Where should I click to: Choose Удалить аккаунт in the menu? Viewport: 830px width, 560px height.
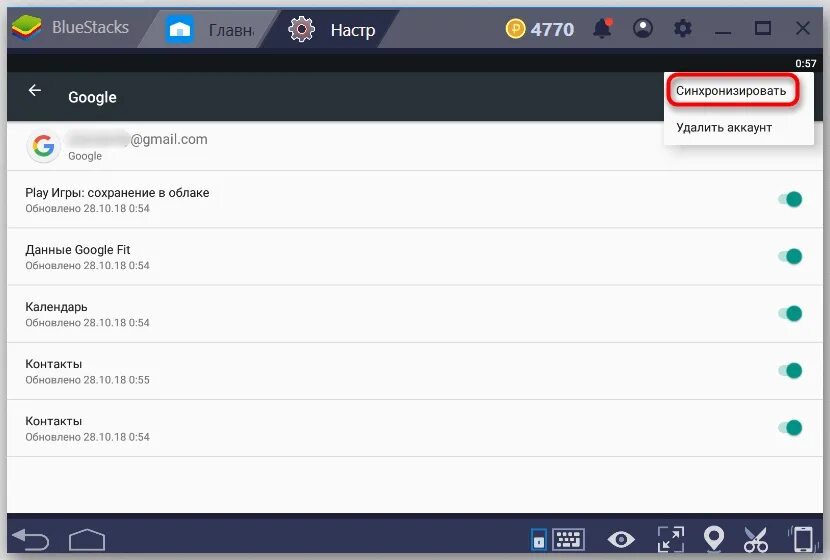[x=724, y=128]
